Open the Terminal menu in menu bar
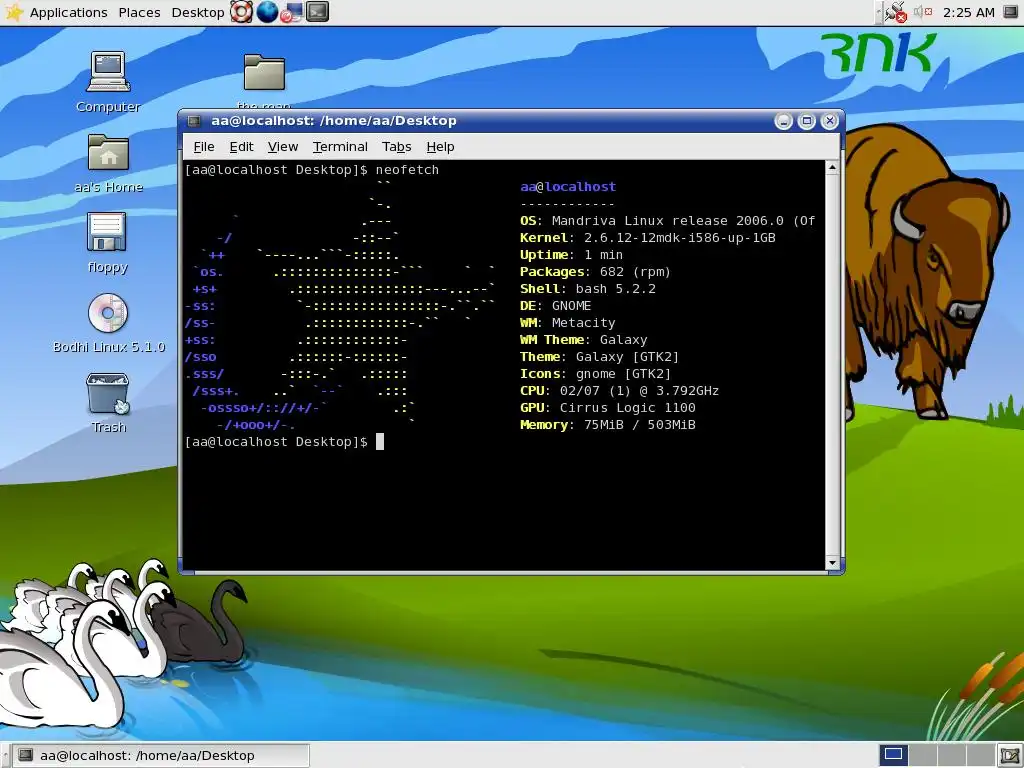Viewport: 1024px width, 768px height. [x=340, y=147]
